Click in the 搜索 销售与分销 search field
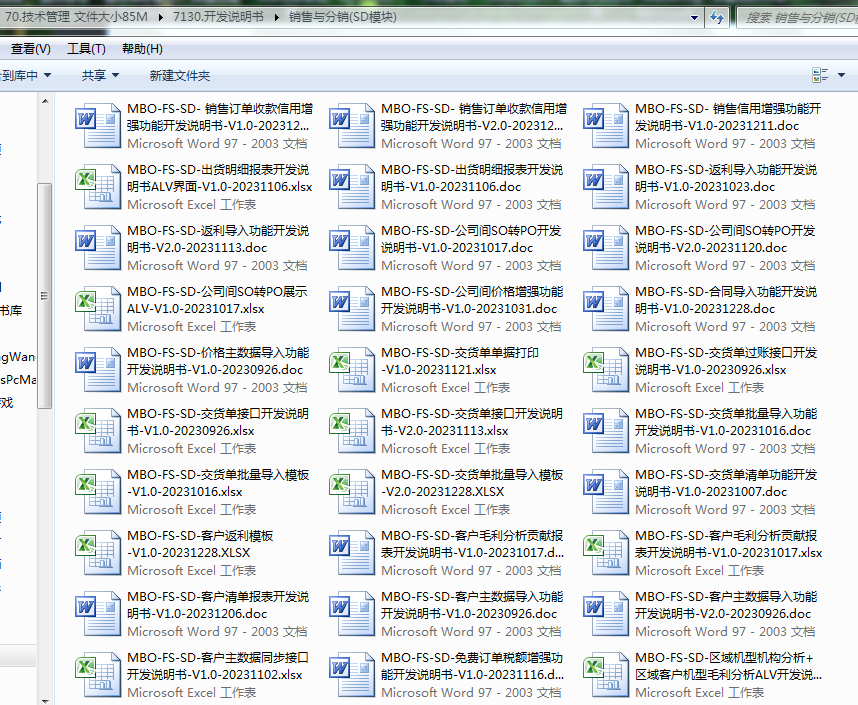Image resolution: width=858 pixels, height=705 pixels. pyautogui.click(x=795, y=17)
